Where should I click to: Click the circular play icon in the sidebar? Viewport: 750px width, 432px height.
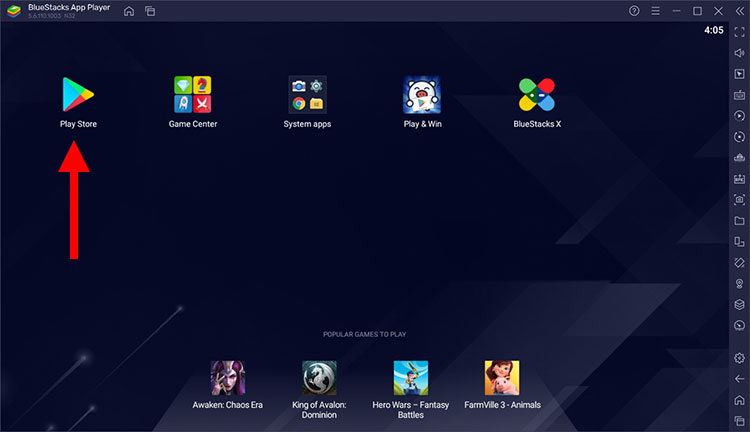click(x=739, y=116)
